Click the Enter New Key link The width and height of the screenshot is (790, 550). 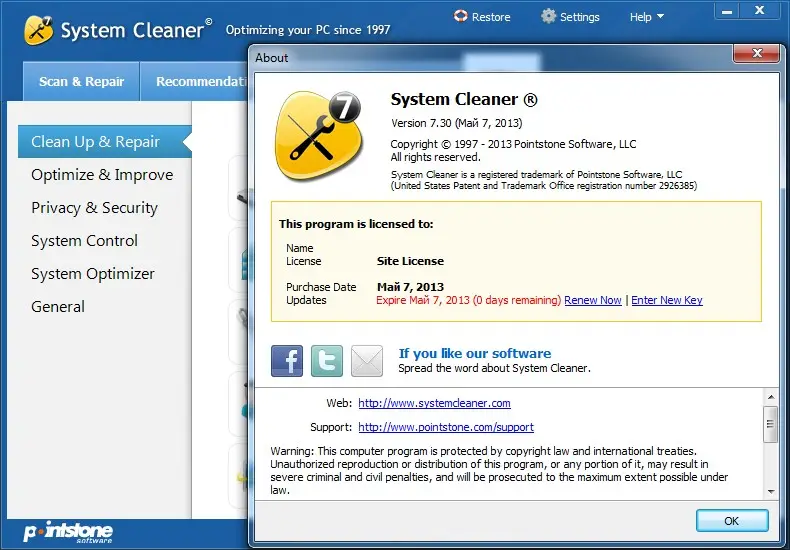click(x=667, y=300)
